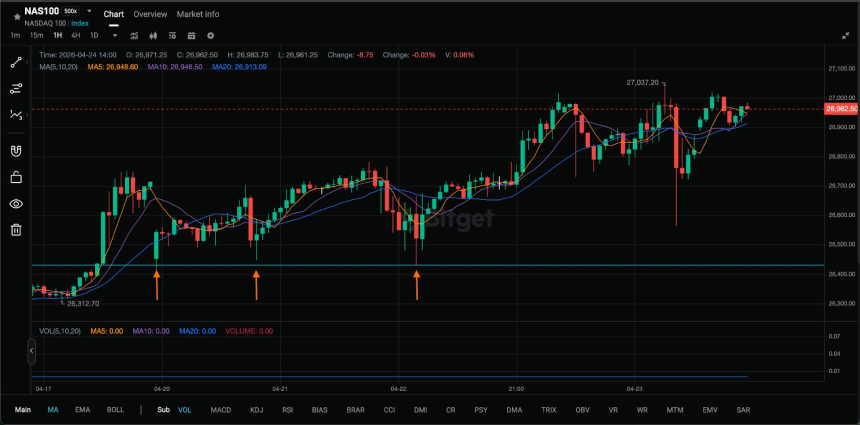
Task: Click the VOLUME: 0.00 label
Action: click(x=249, y=331)
